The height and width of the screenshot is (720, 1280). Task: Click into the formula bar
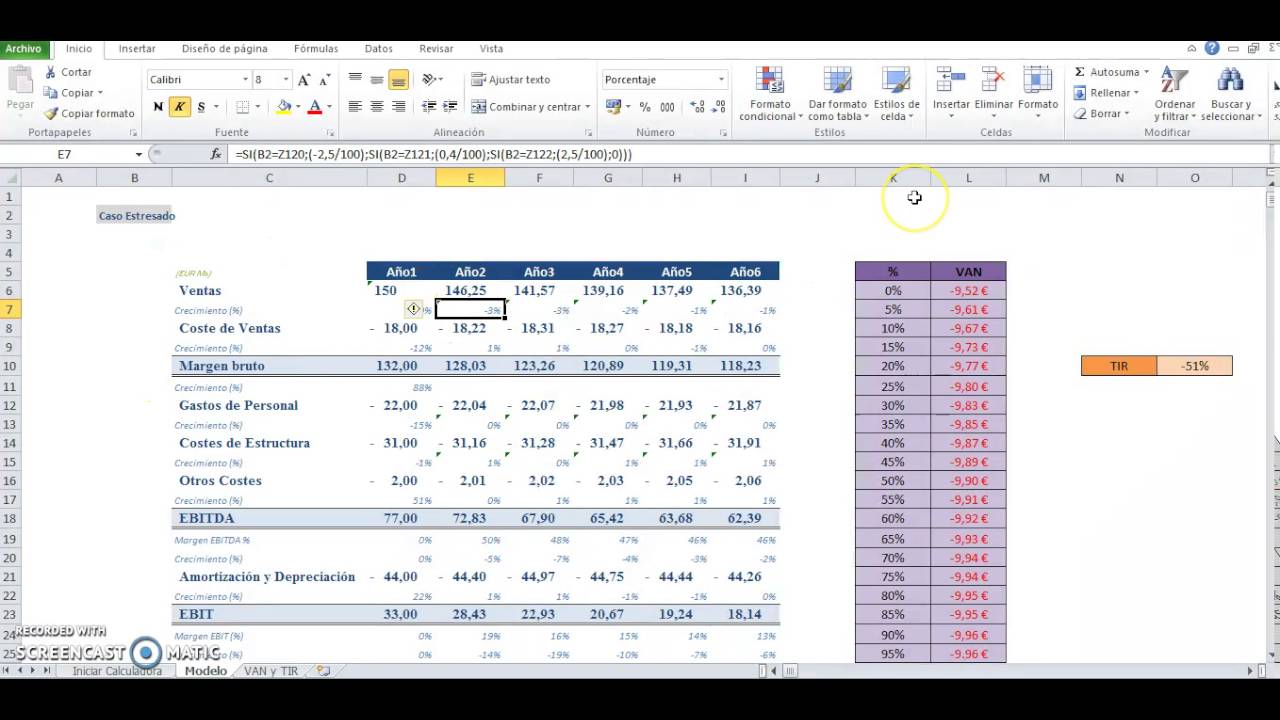(x=748, y=154)
